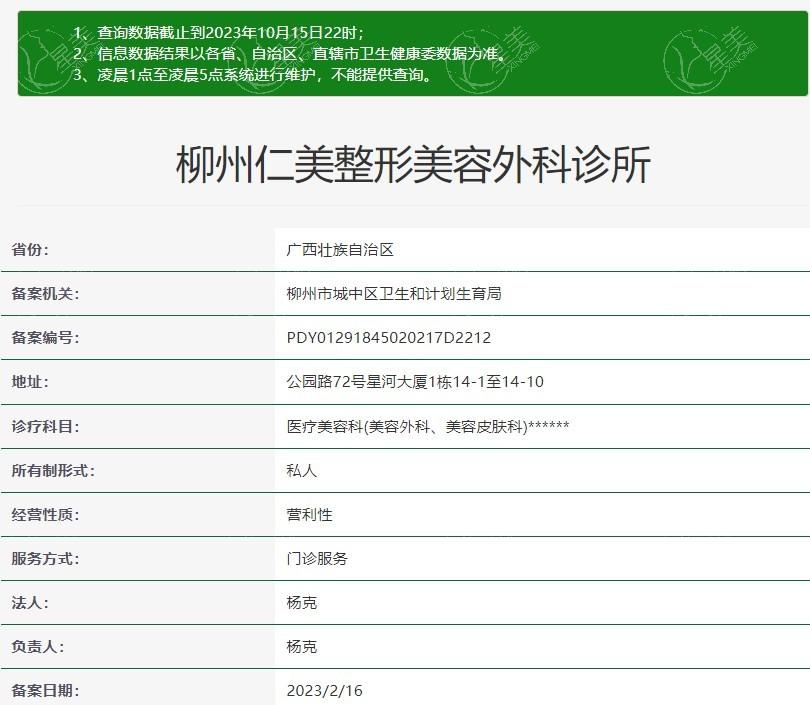
Task: Click the value 广西壮族自治区
Action: coord(340,250)
